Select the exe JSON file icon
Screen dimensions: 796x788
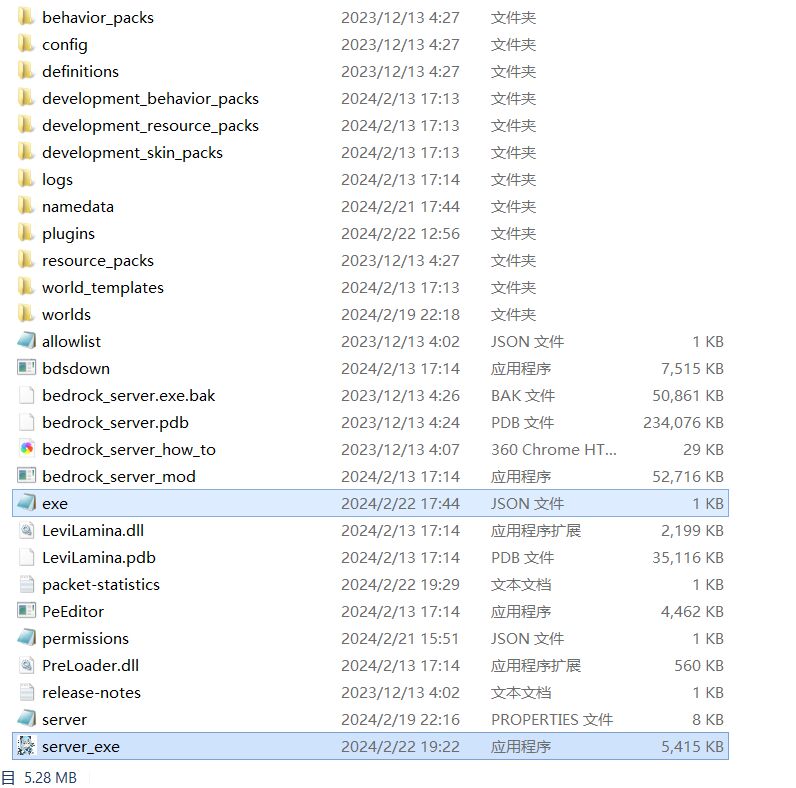26,503
